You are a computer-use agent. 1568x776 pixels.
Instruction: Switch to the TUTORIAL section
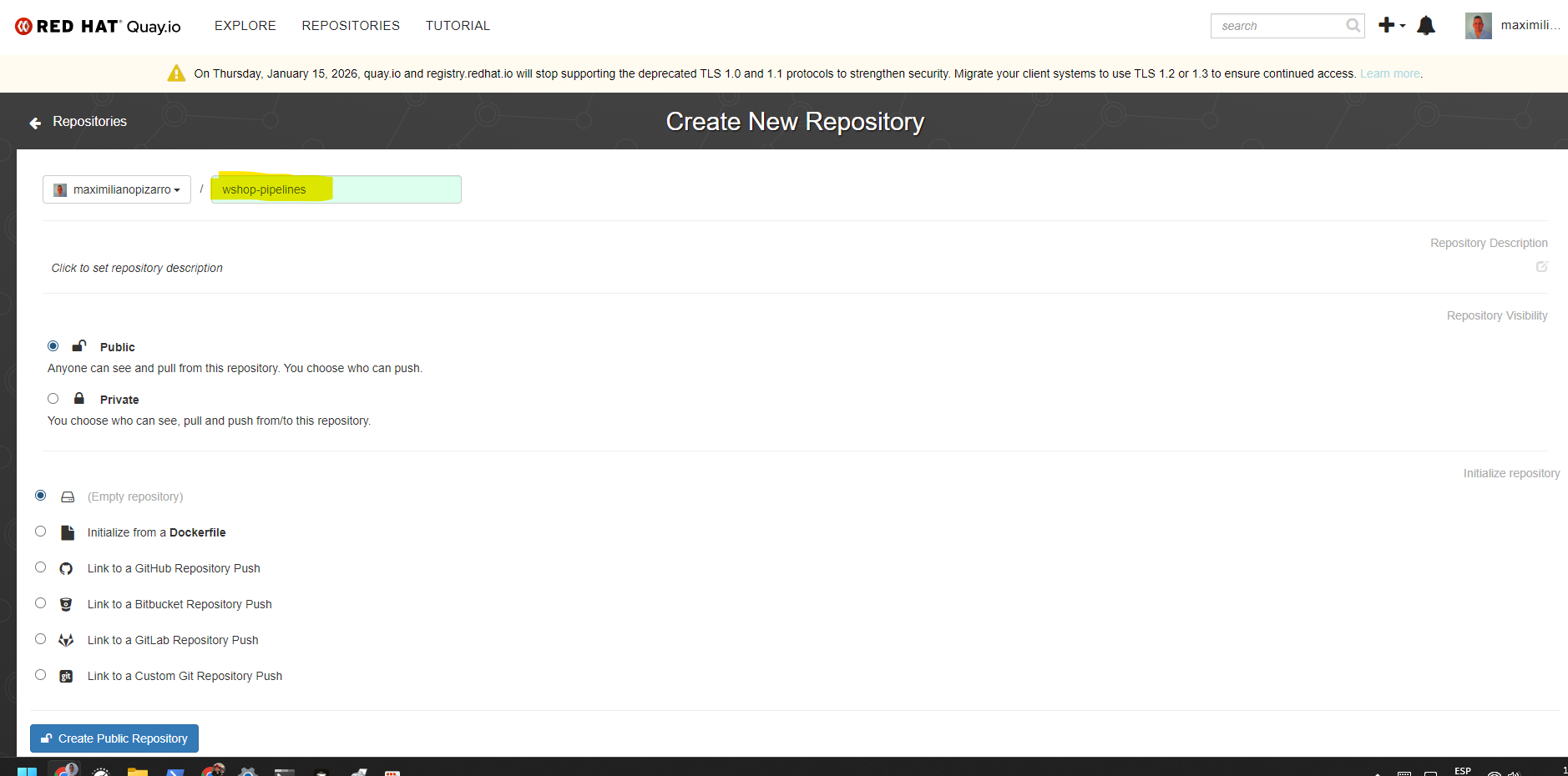pyautogui.click(x=458, y=25)
